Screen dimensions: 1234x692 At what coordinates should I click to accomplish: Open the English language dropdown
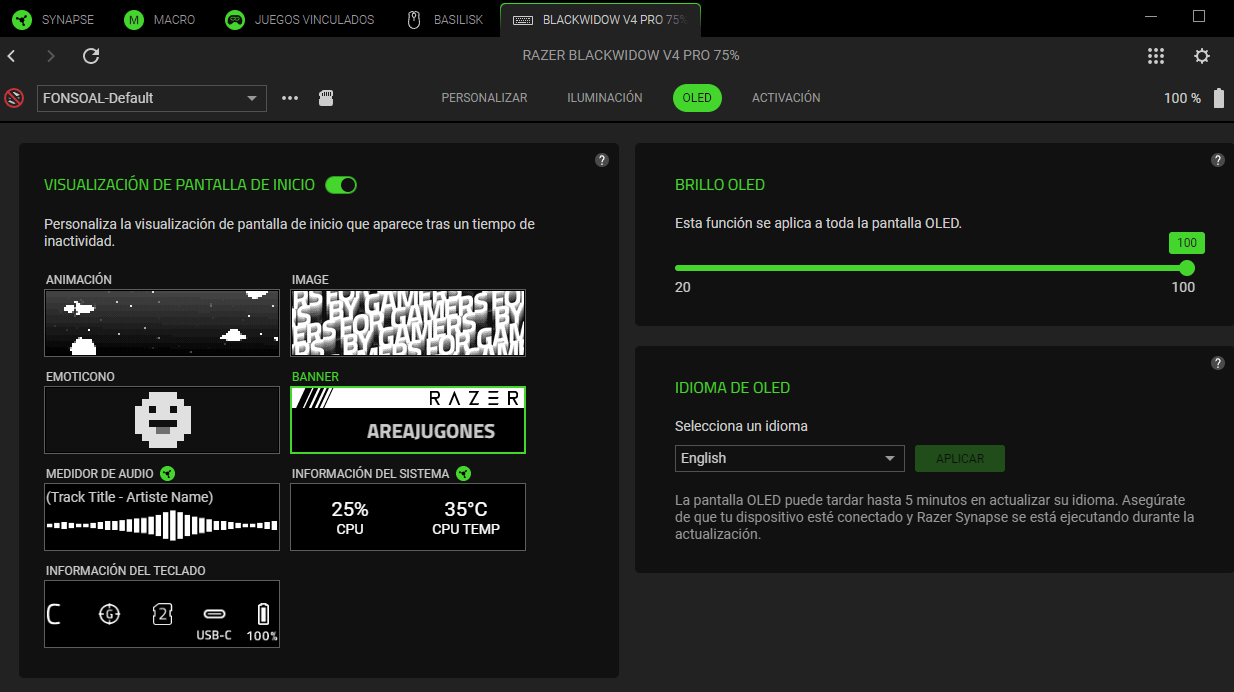point(790,458)
